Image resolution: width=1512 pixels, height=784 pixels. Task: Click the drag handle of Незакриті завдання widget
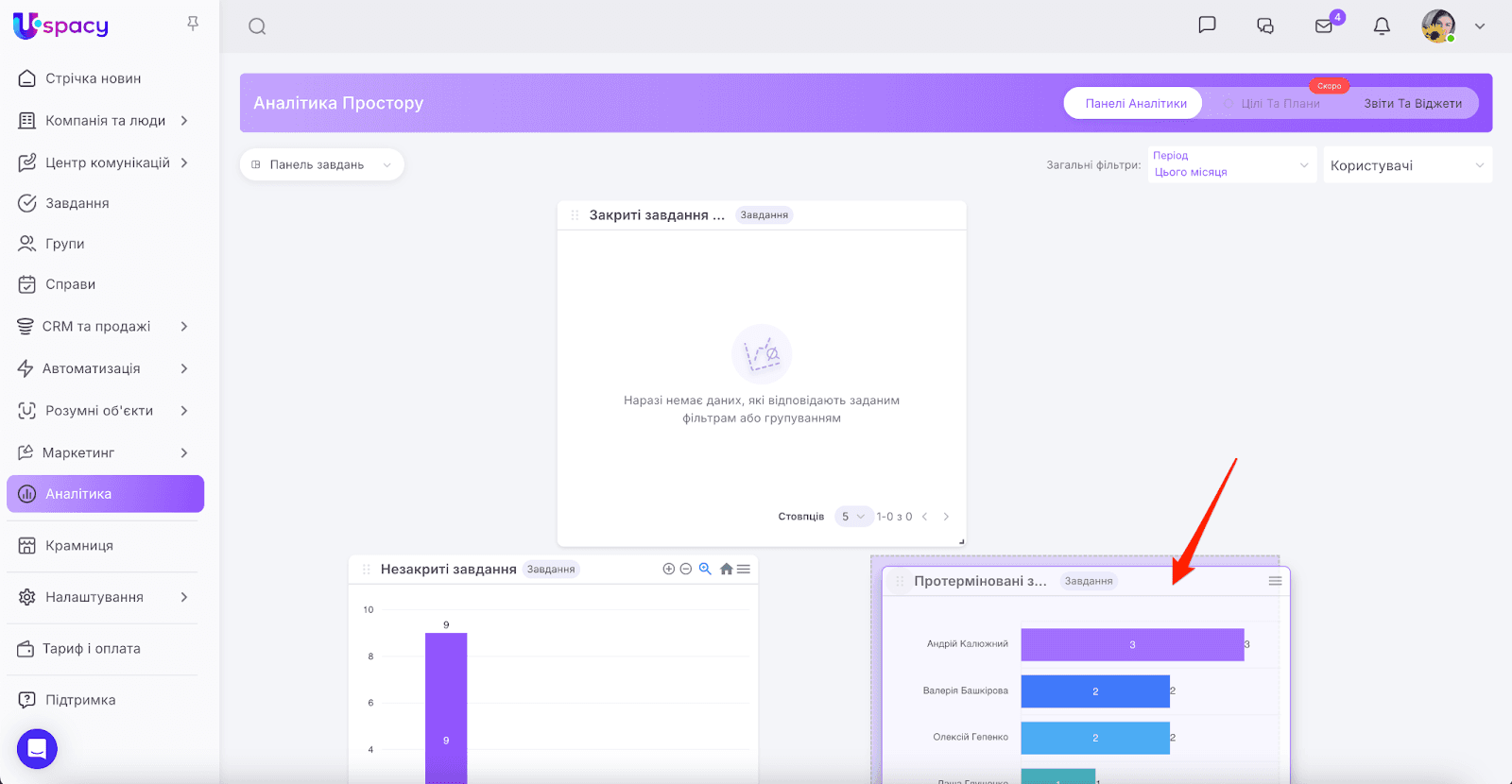click(x=367, y=570)
